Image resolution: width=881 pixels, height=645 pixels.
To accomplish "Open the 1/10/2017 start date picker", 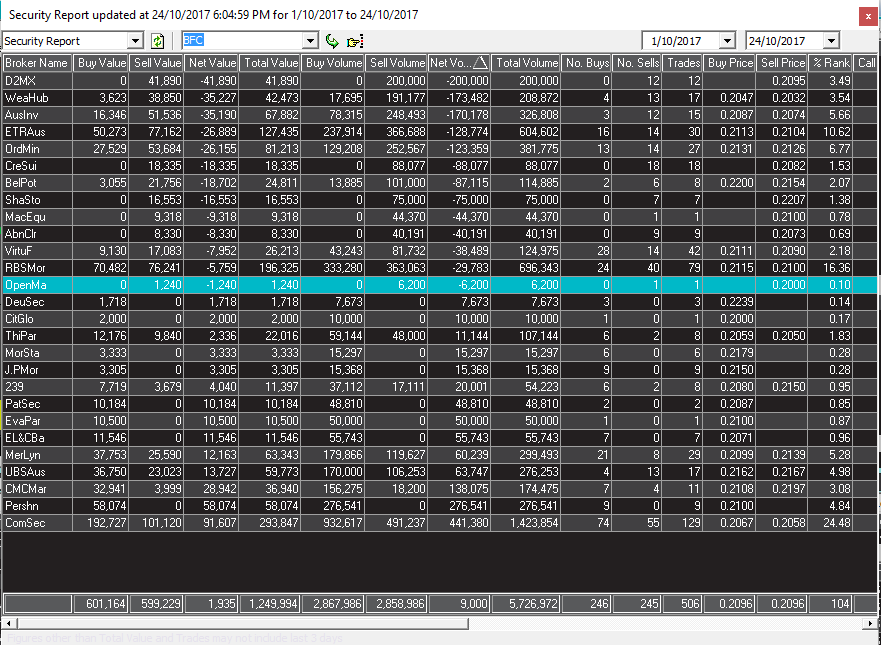I will coord(727,41).
